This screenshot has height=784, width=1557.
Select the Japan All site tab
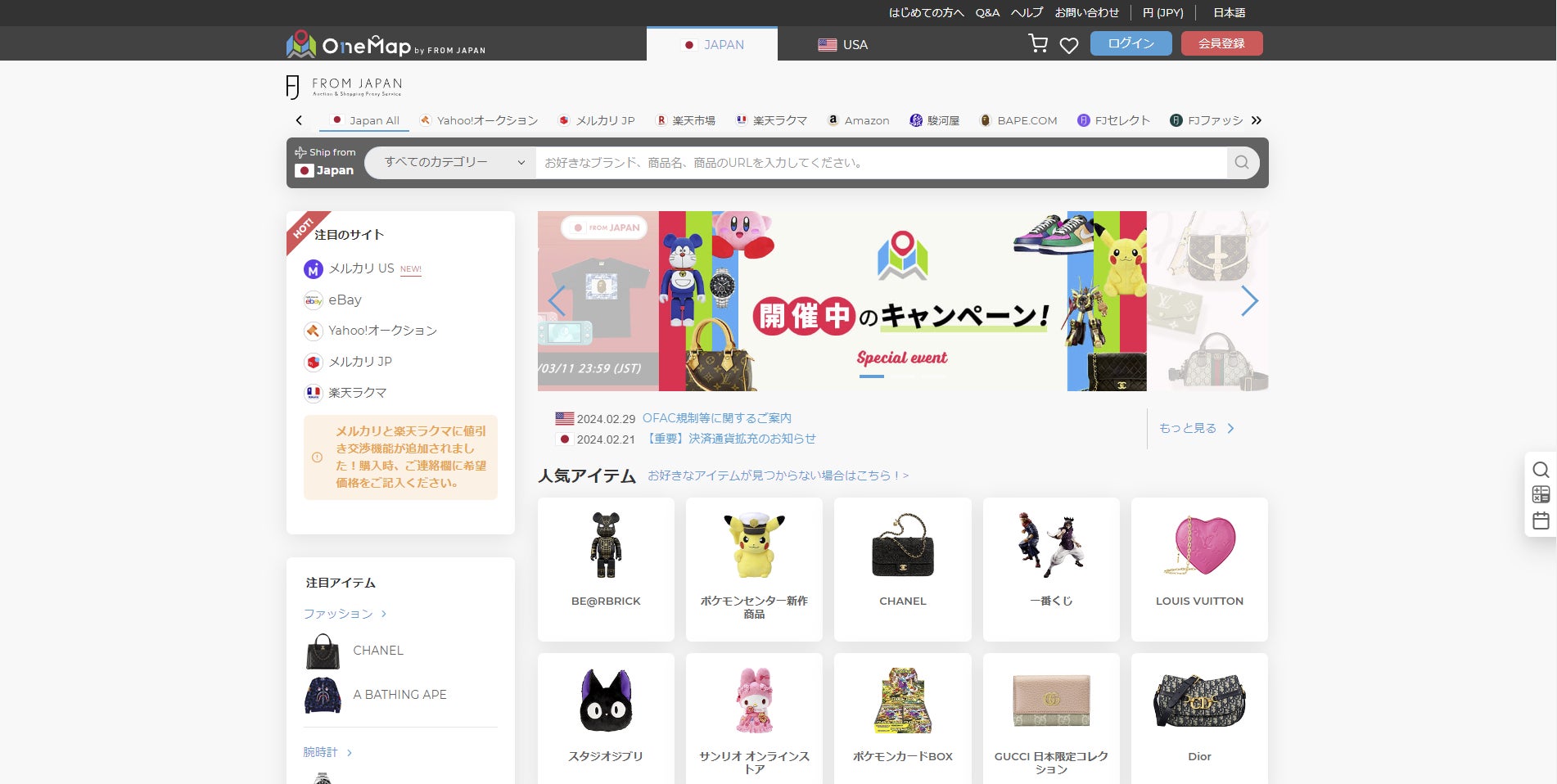[364, 120]
